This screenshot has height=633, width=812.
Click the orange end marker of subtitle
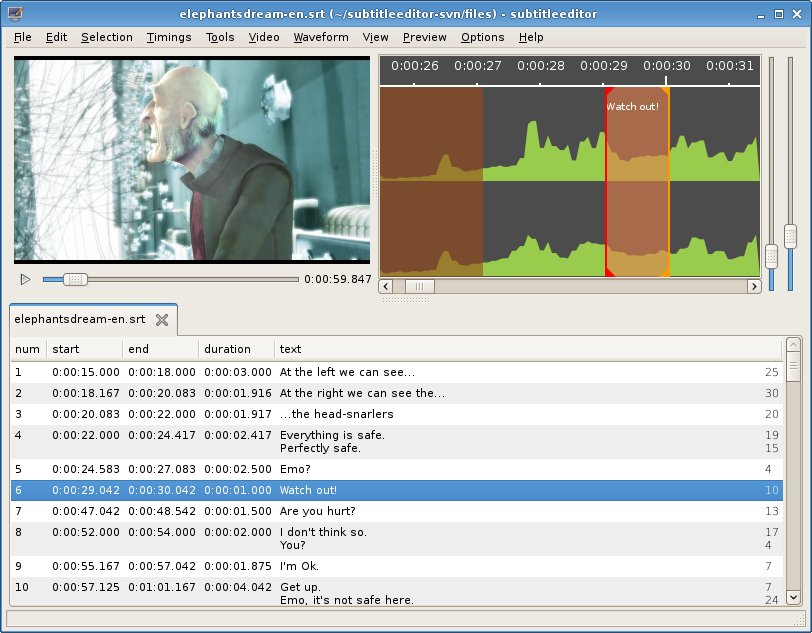[x=669, y=181]
